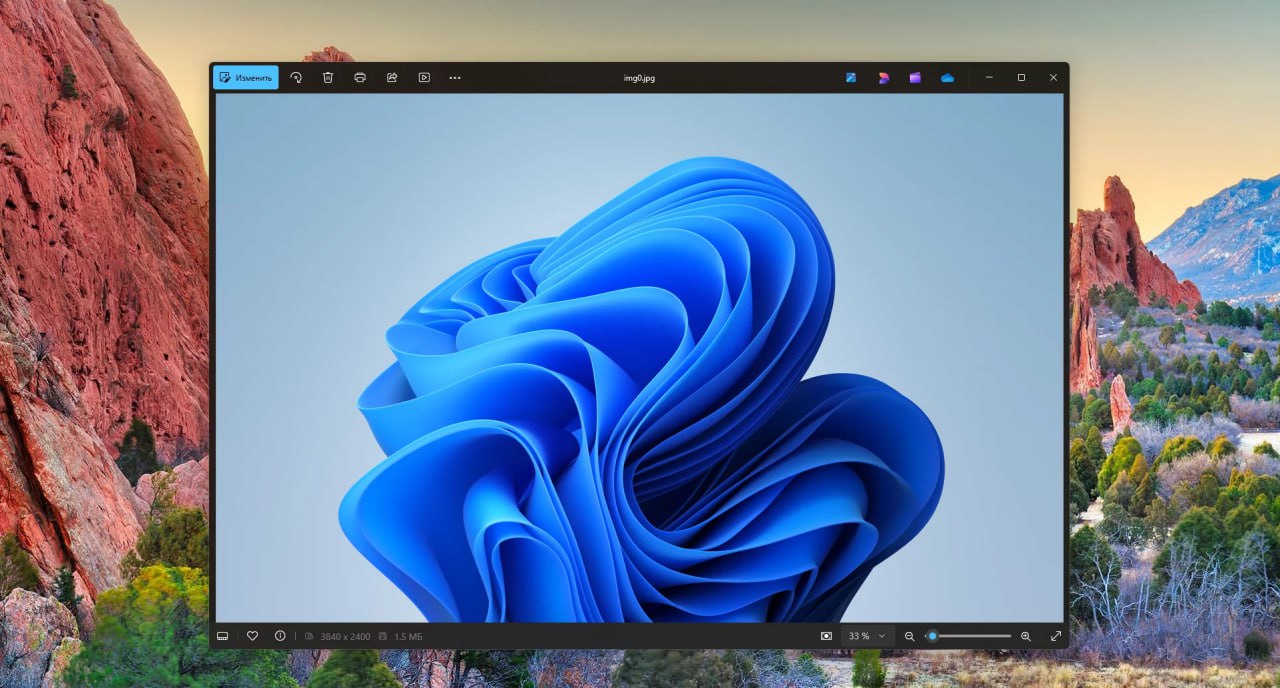Click the blue bloom image in viewer

640,400
